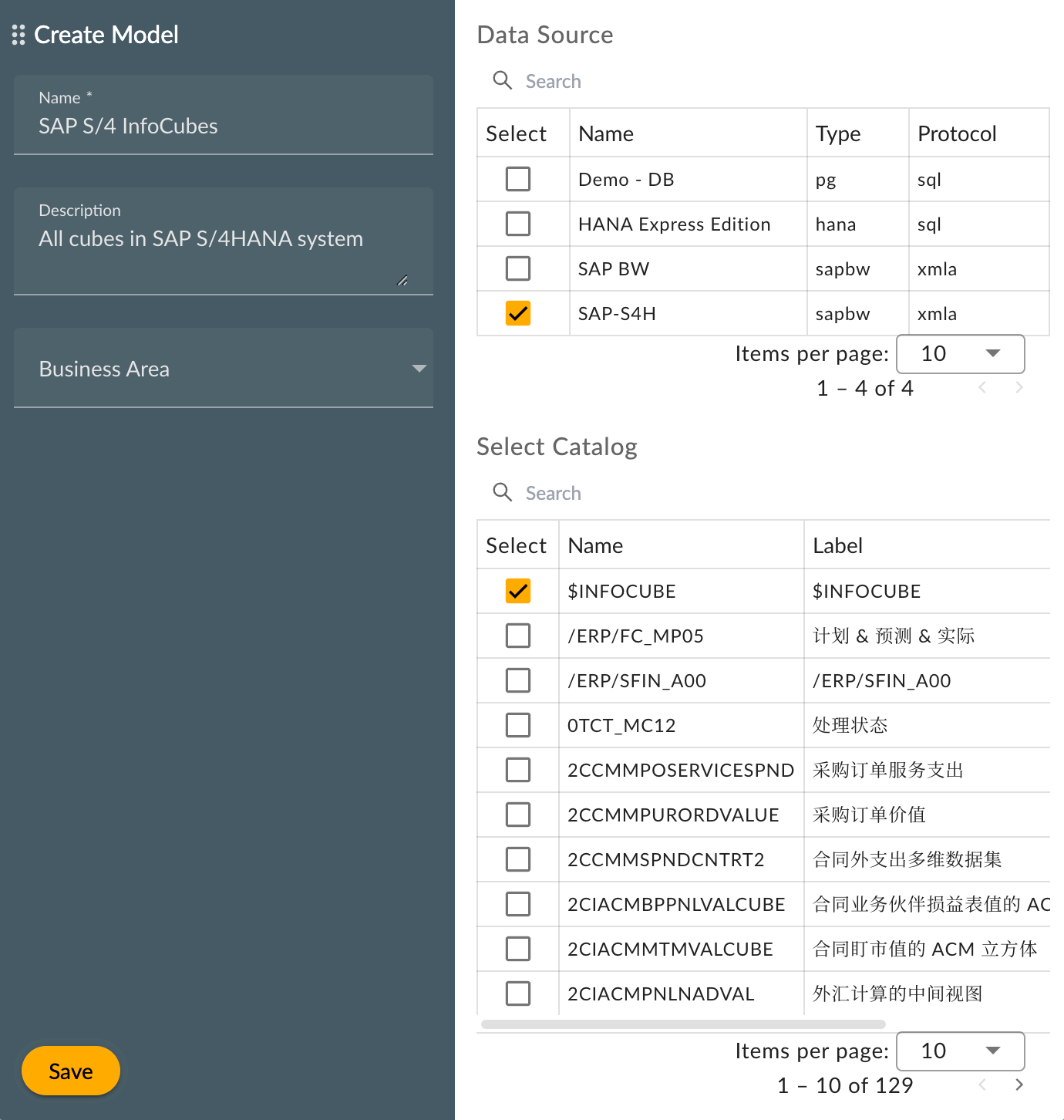Click the next page arrow in Data Source pagination

click(1019, 388)
